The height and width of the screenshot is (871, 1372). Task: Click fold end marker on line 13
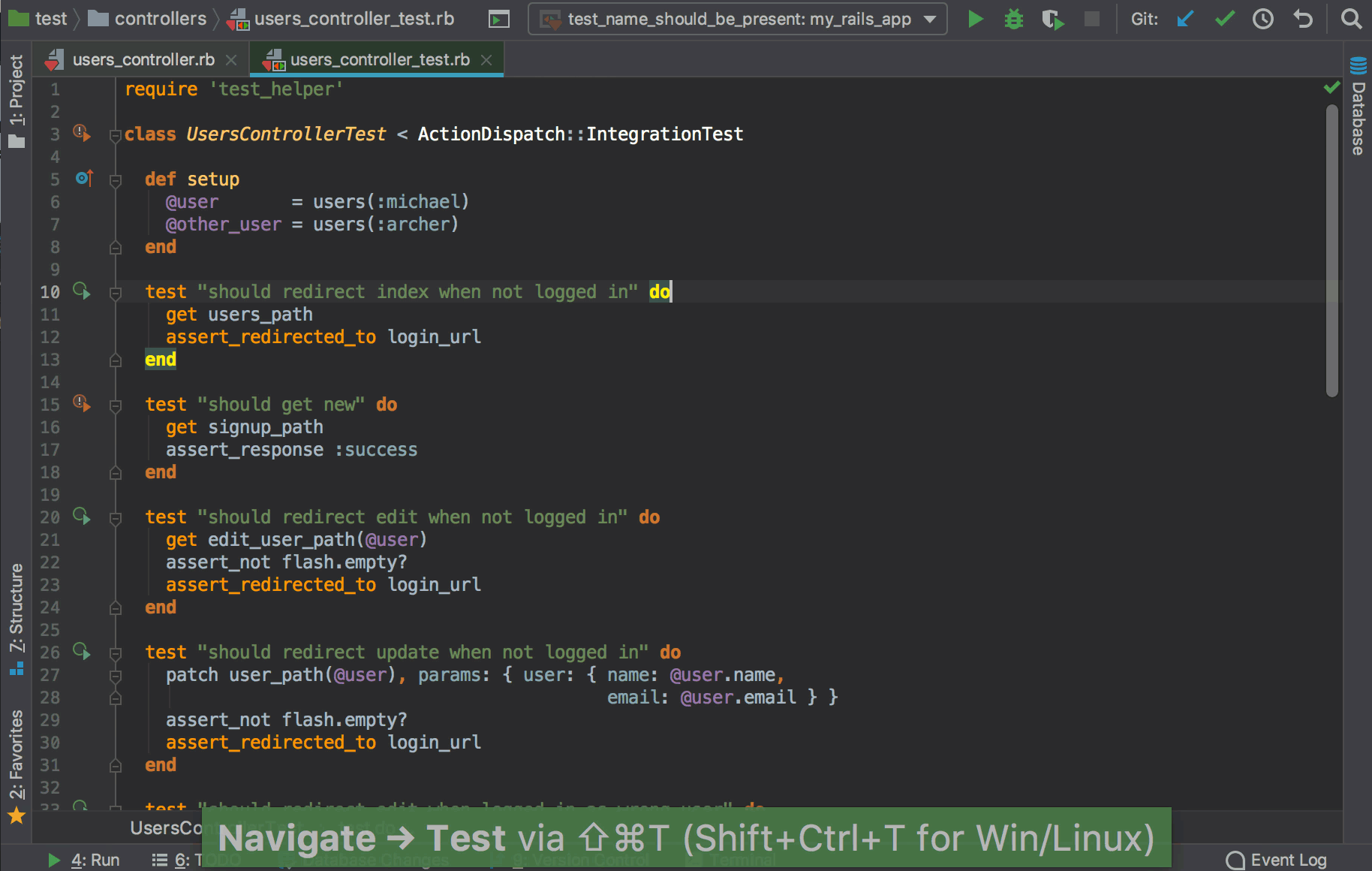tap(116, 360)
